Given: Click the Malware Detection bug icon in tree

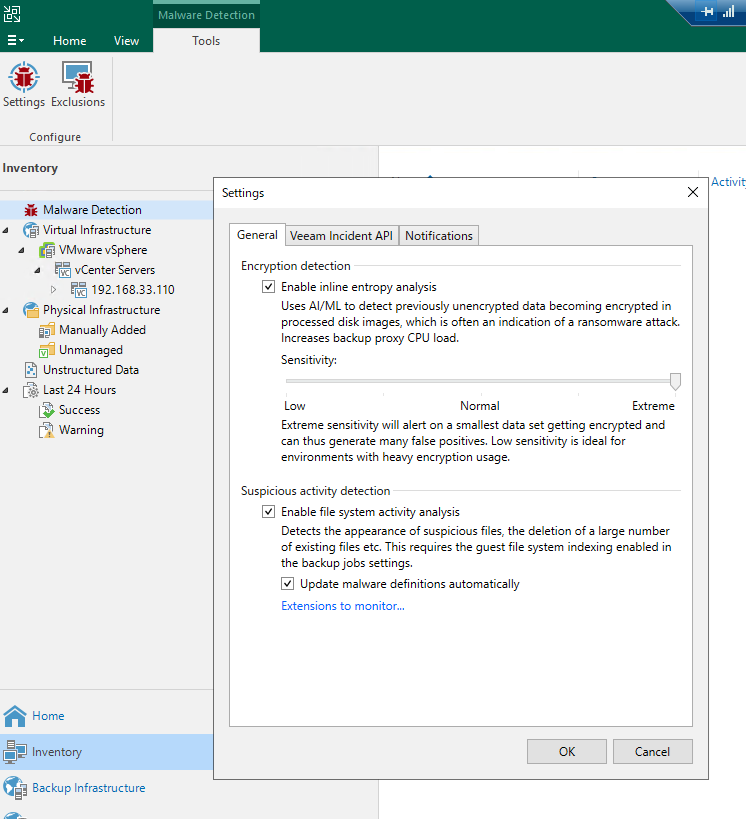Looking at the screenshot, I should tap(31, 210).
